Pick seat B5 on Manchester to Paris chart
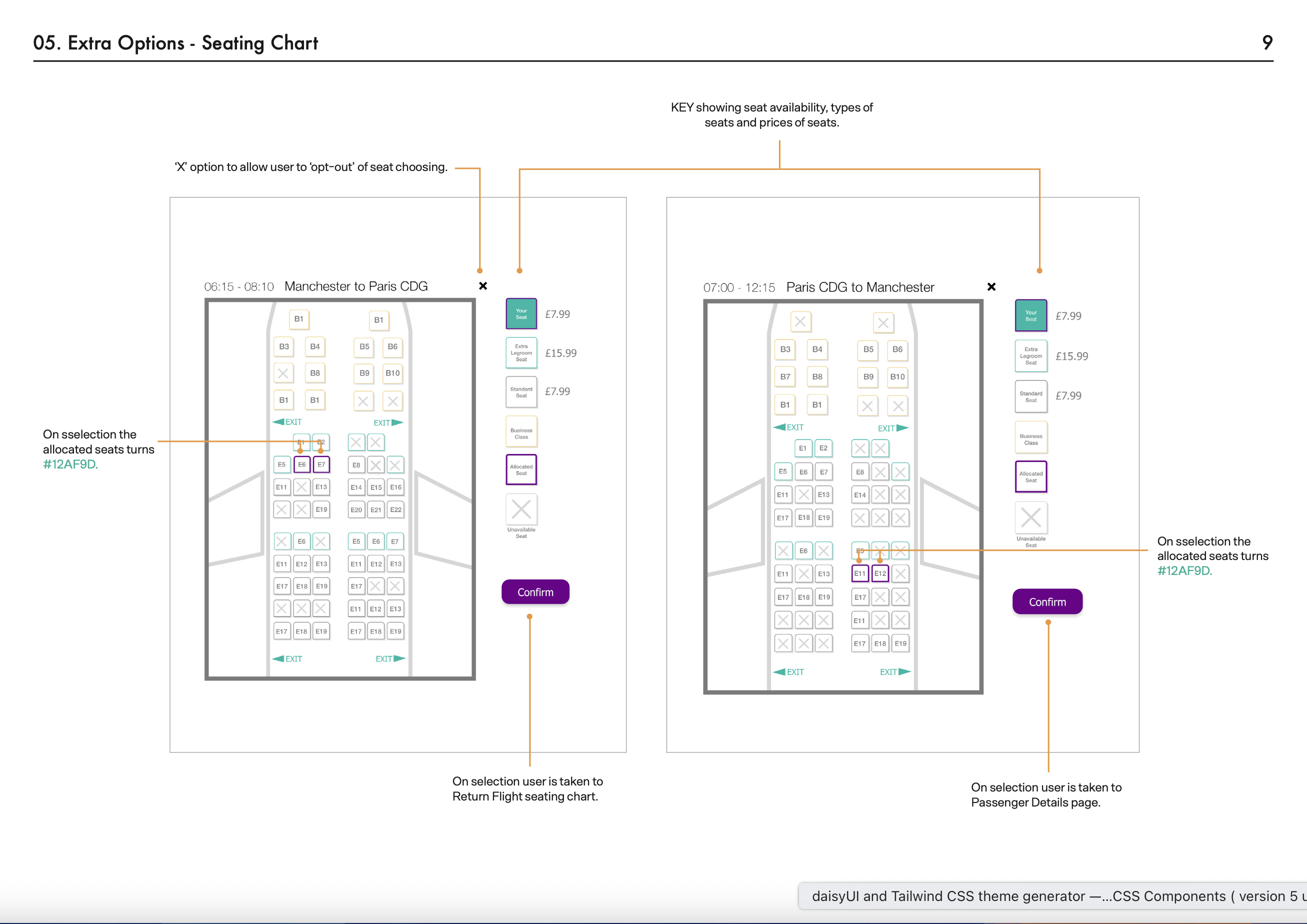This screenshot has width=1307, height=924. click(364, 346)
